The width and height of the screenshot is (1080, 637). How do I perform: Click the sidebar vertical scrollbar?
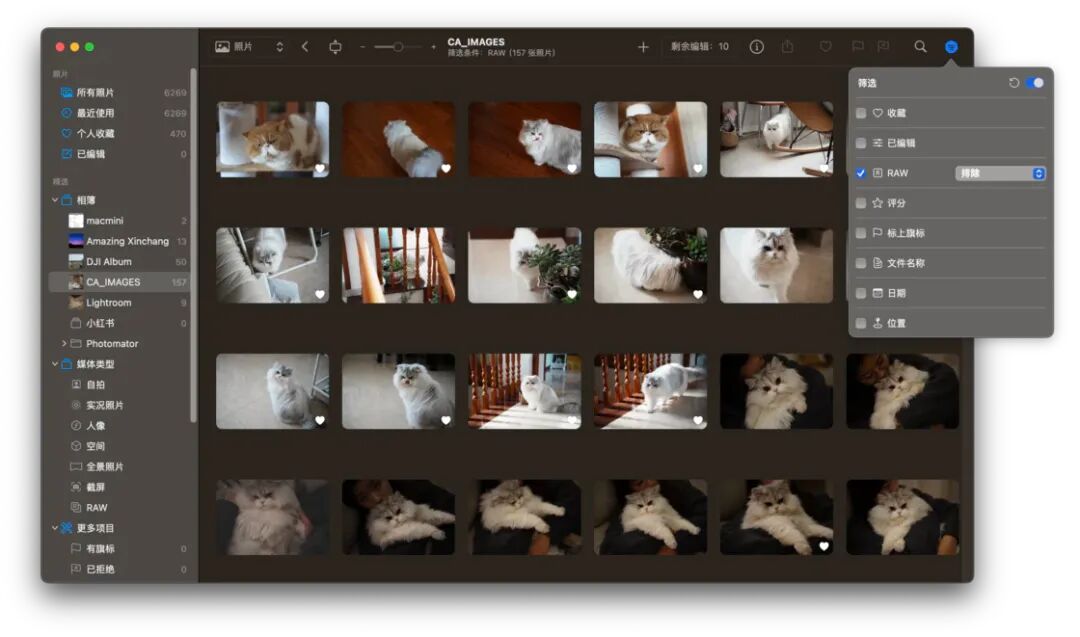pos(194,244)
